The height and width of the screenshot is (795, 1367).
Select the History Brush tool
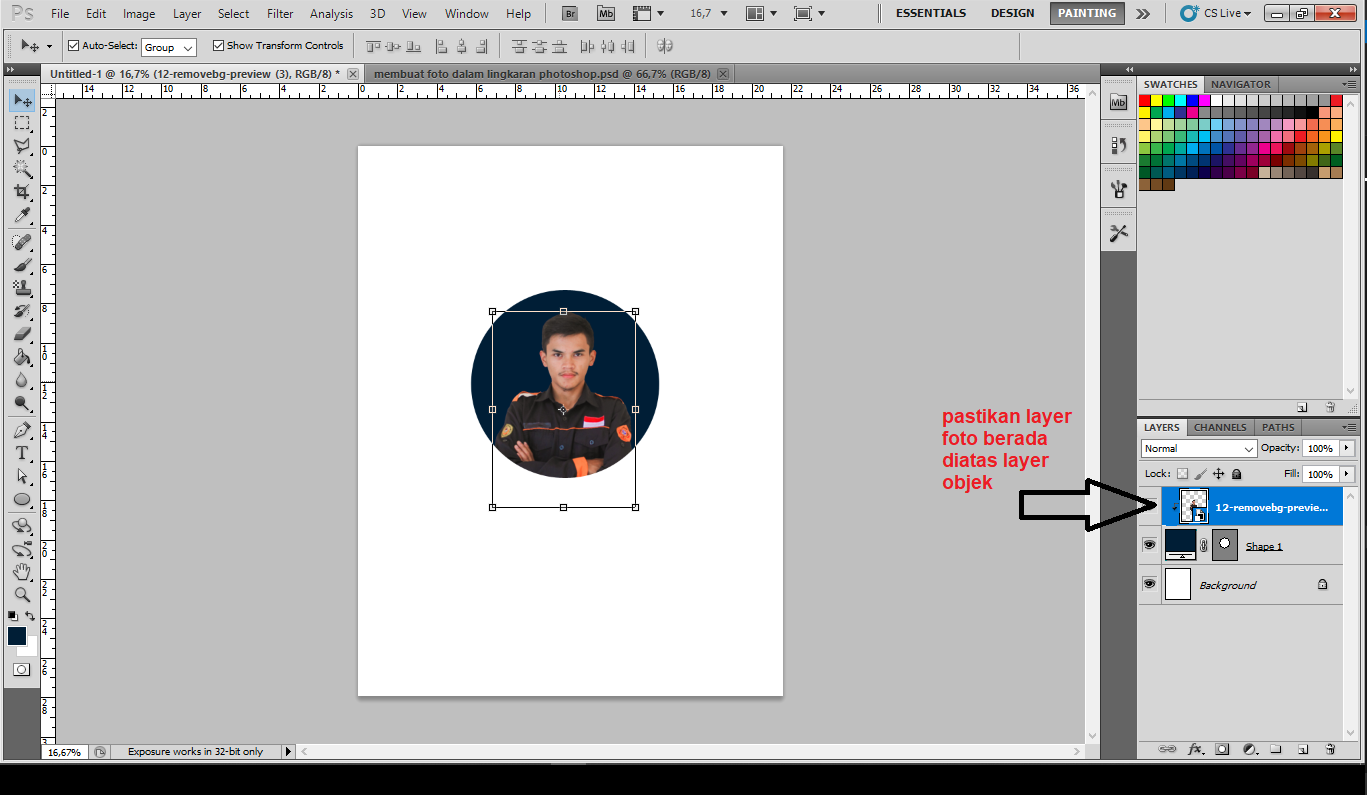click(x=22, y=311)
